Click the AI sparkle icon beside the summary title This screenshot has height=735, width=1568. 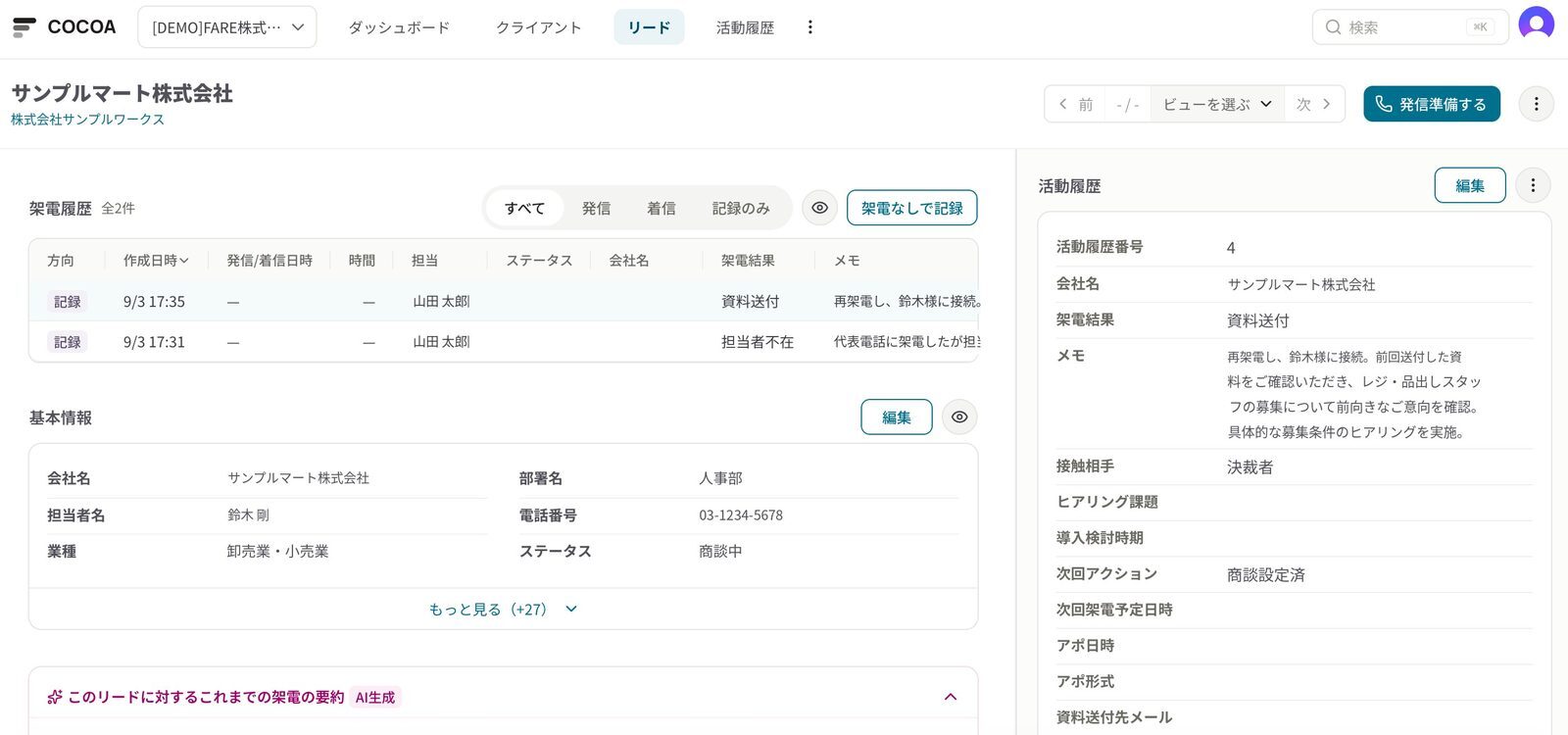pos(55,697)
